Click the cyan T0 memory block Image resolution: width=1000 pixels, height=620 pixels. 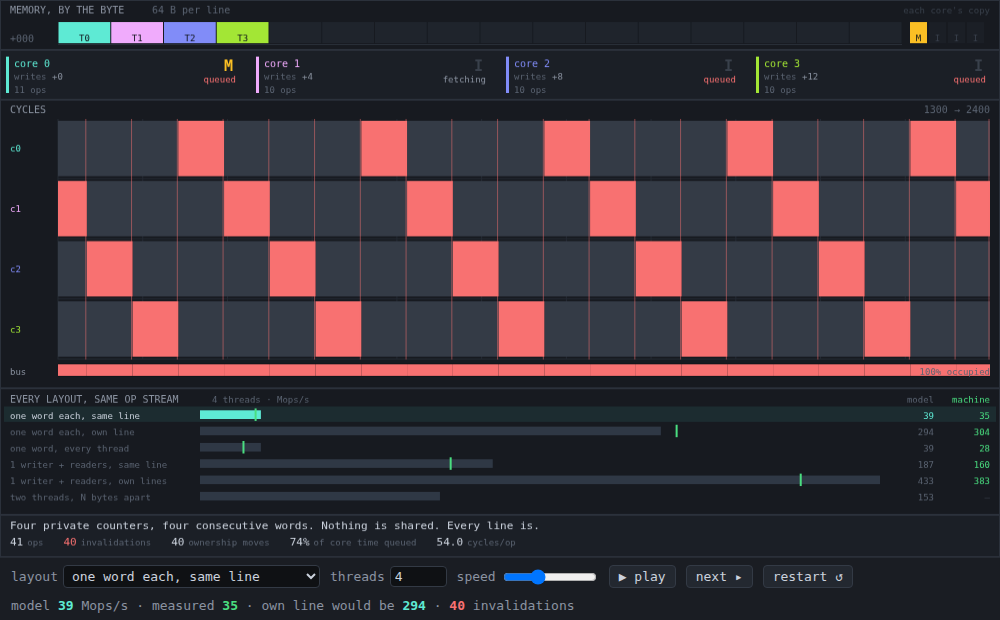tap(84, 33)
